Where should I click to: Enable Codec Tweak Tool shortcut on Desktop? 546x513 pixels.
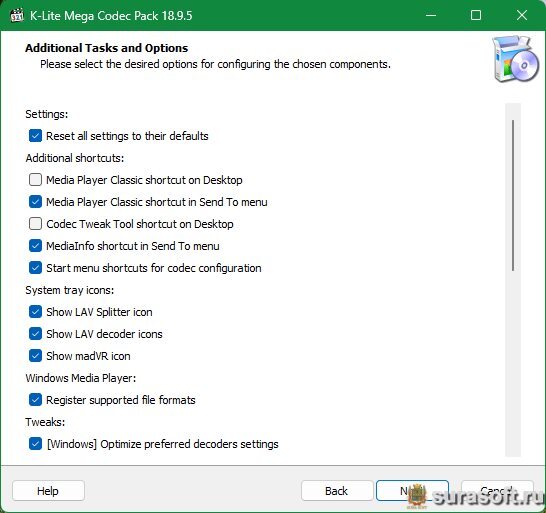[36, 224]
